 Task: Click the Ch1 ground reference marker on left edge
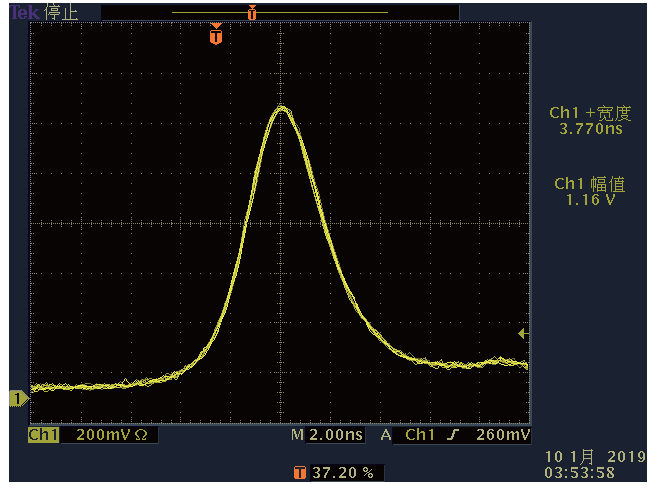tap(17, 399)
